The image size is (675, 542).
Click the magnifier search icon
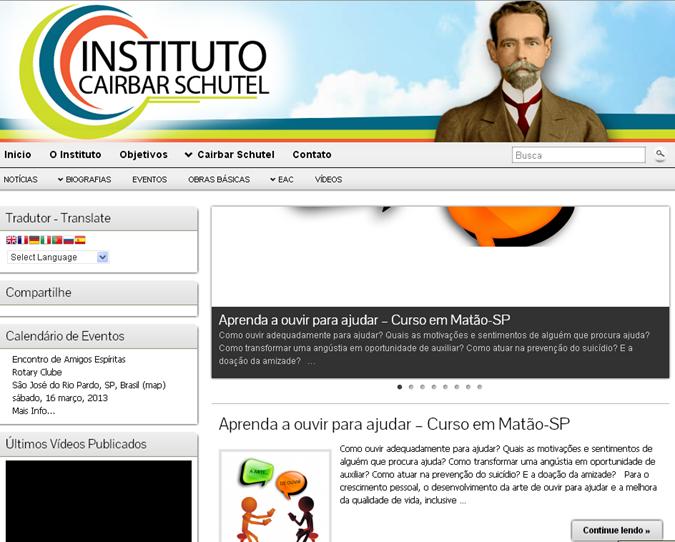(660, 154)
